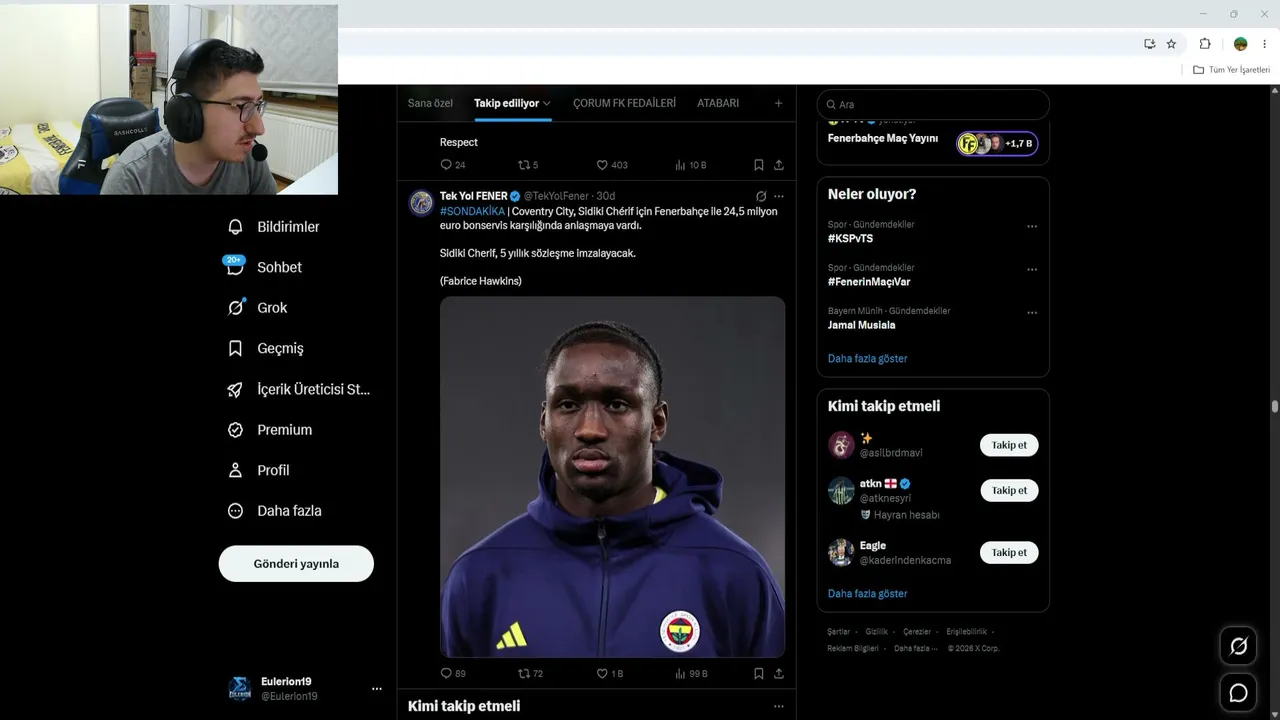
Task: Open the #KSPvTS trending topic
Action: pyautogui.click(x=850, y=239)
